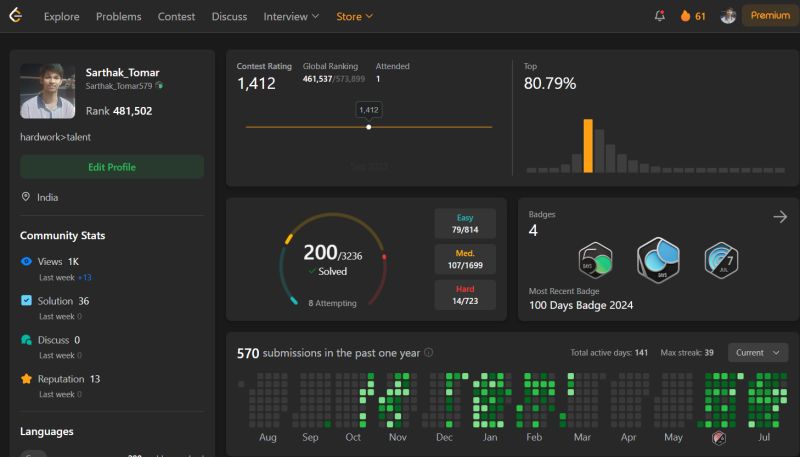Click the July daily challenge badge icon
The image size is (800, 457).
pyautogui.click(x=721, y=260)
